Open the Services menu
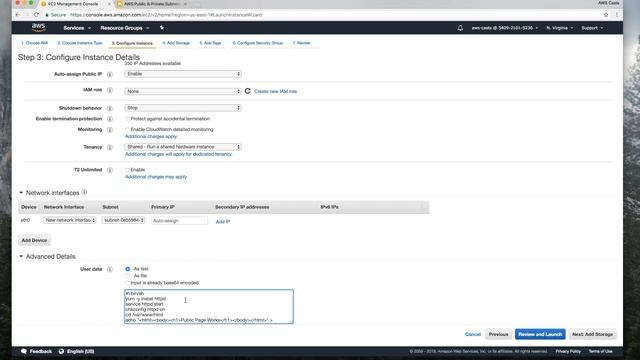The height and width of the screenshot is (360, 640). click(77, 28)
